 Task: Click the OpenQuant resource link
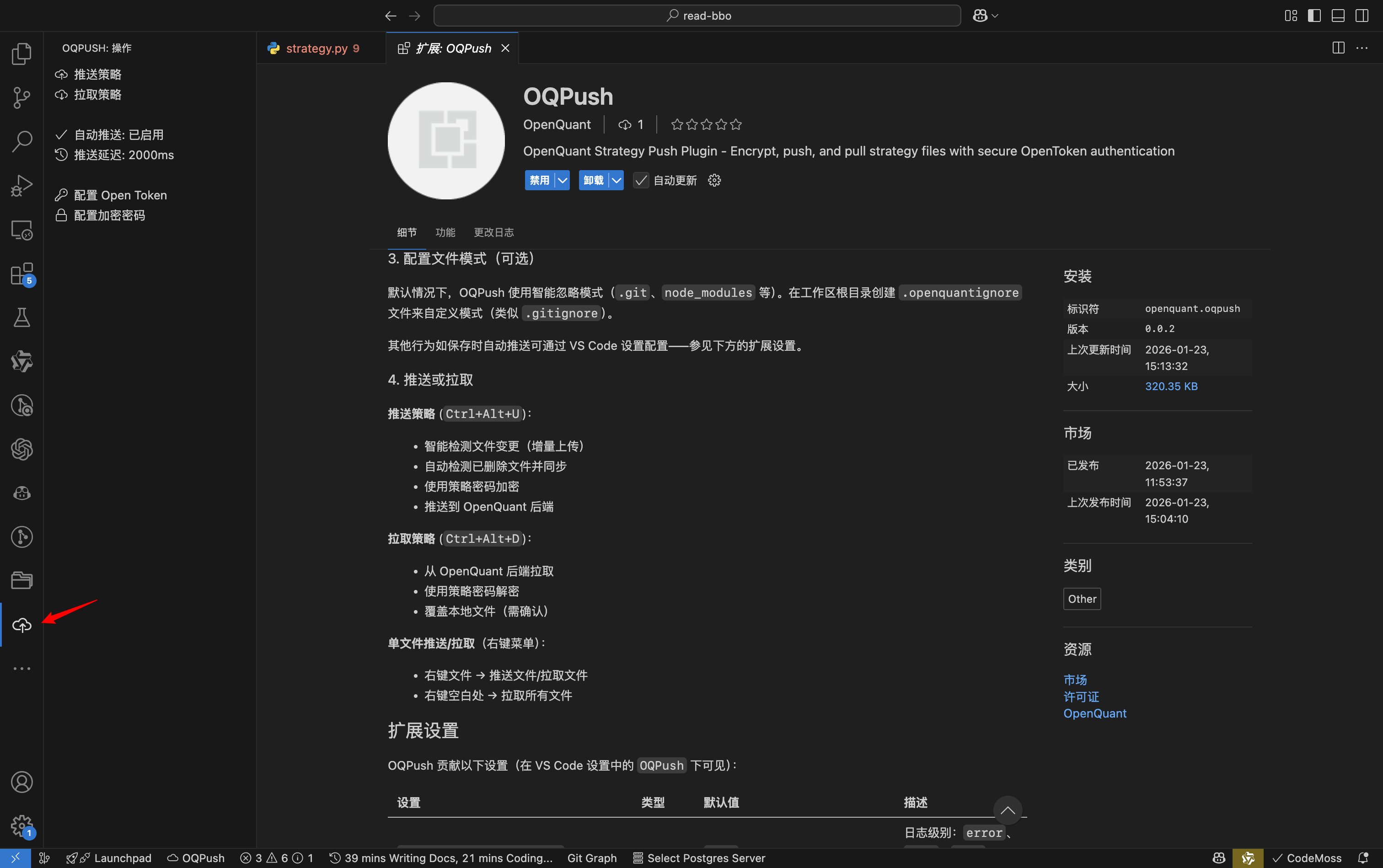(1094, 713)
